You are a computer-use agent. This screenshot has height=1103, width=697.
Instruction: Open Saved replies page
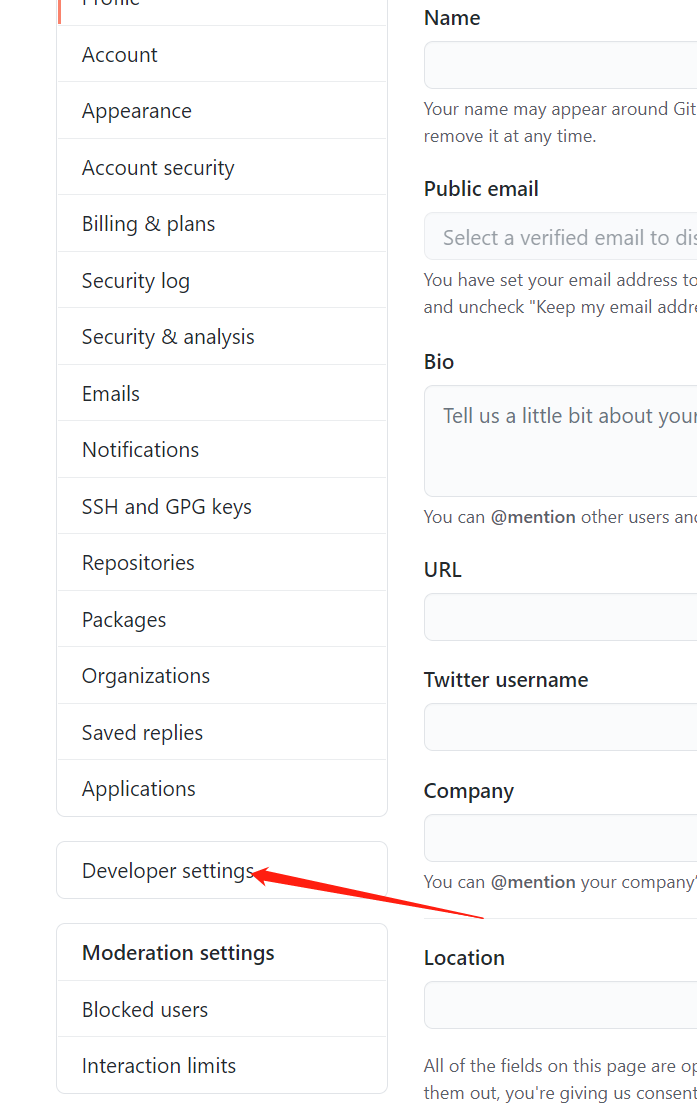click(142, 733)
